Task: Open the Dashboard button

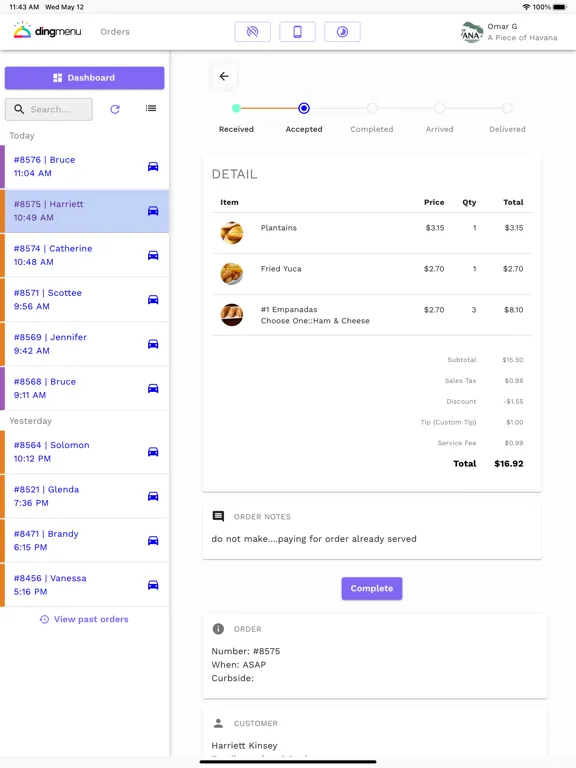Action: click(84, 78)
